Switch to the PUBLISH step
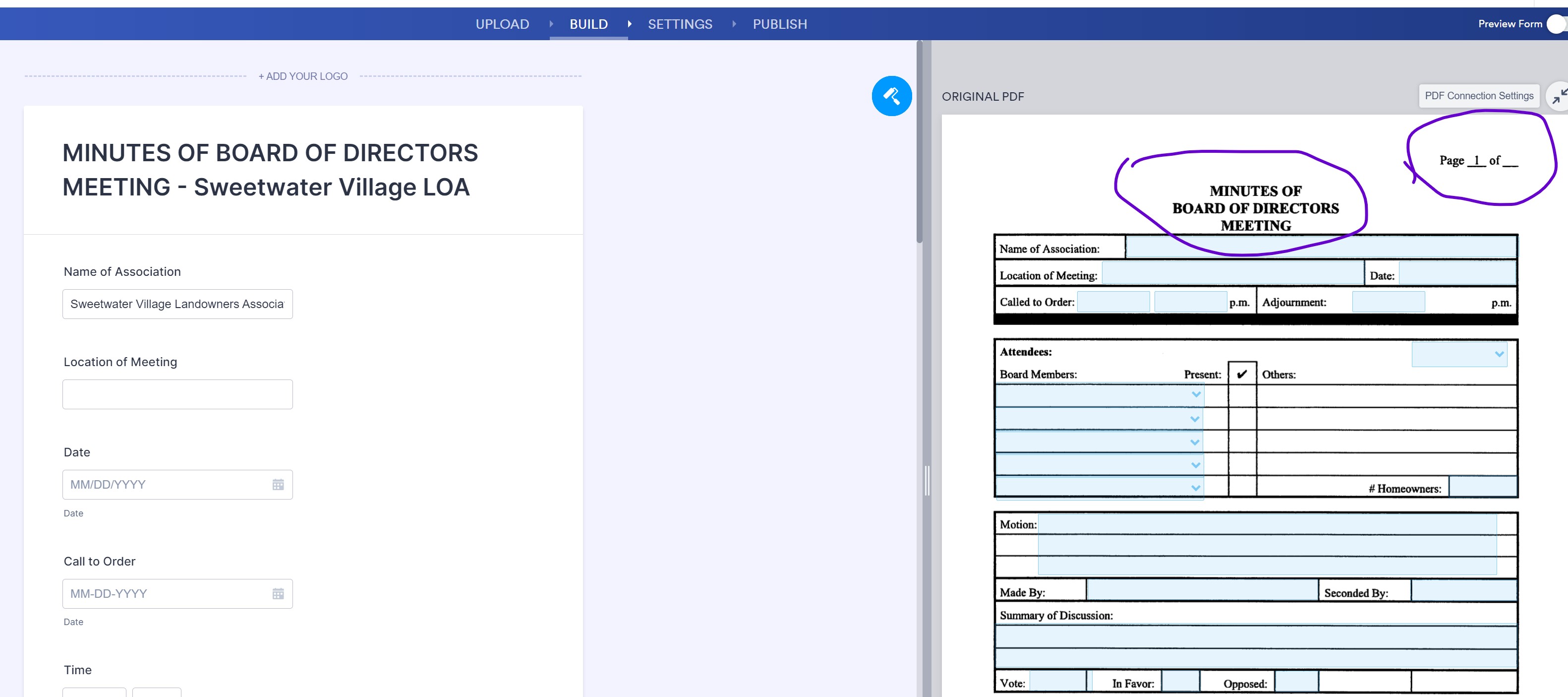 coord(780,24)
